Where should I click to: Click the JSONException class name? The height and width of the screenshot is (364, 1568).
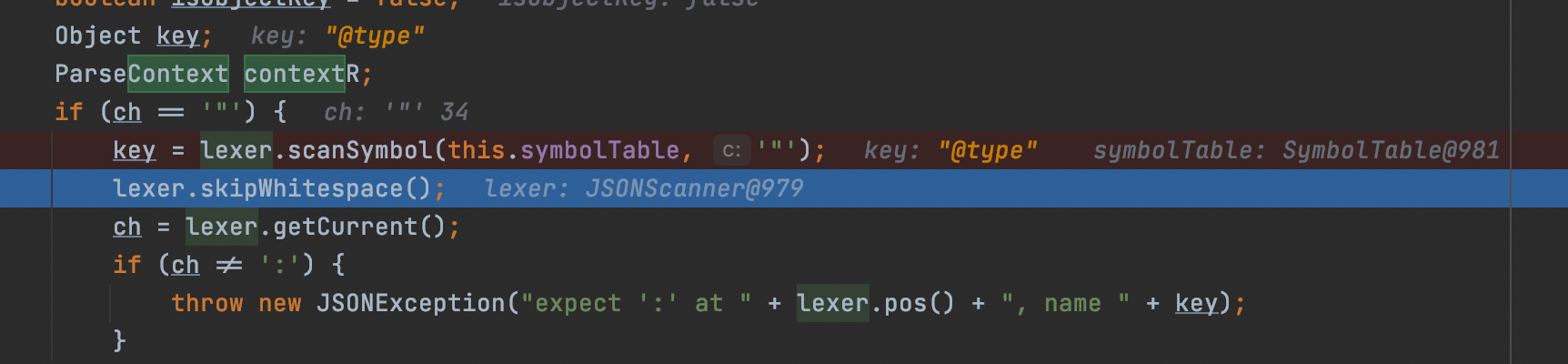(410, 303)
